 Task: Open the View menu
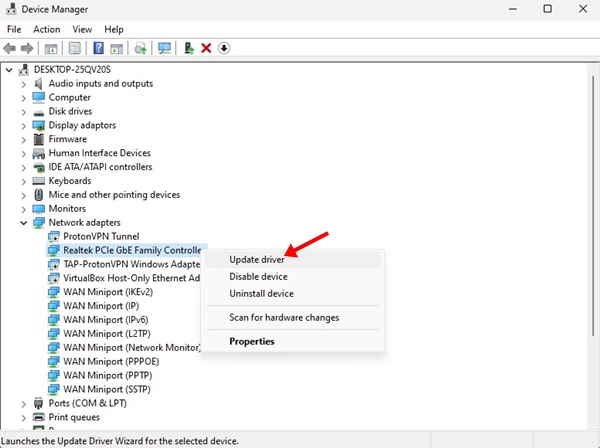click(x=82, y=29)
